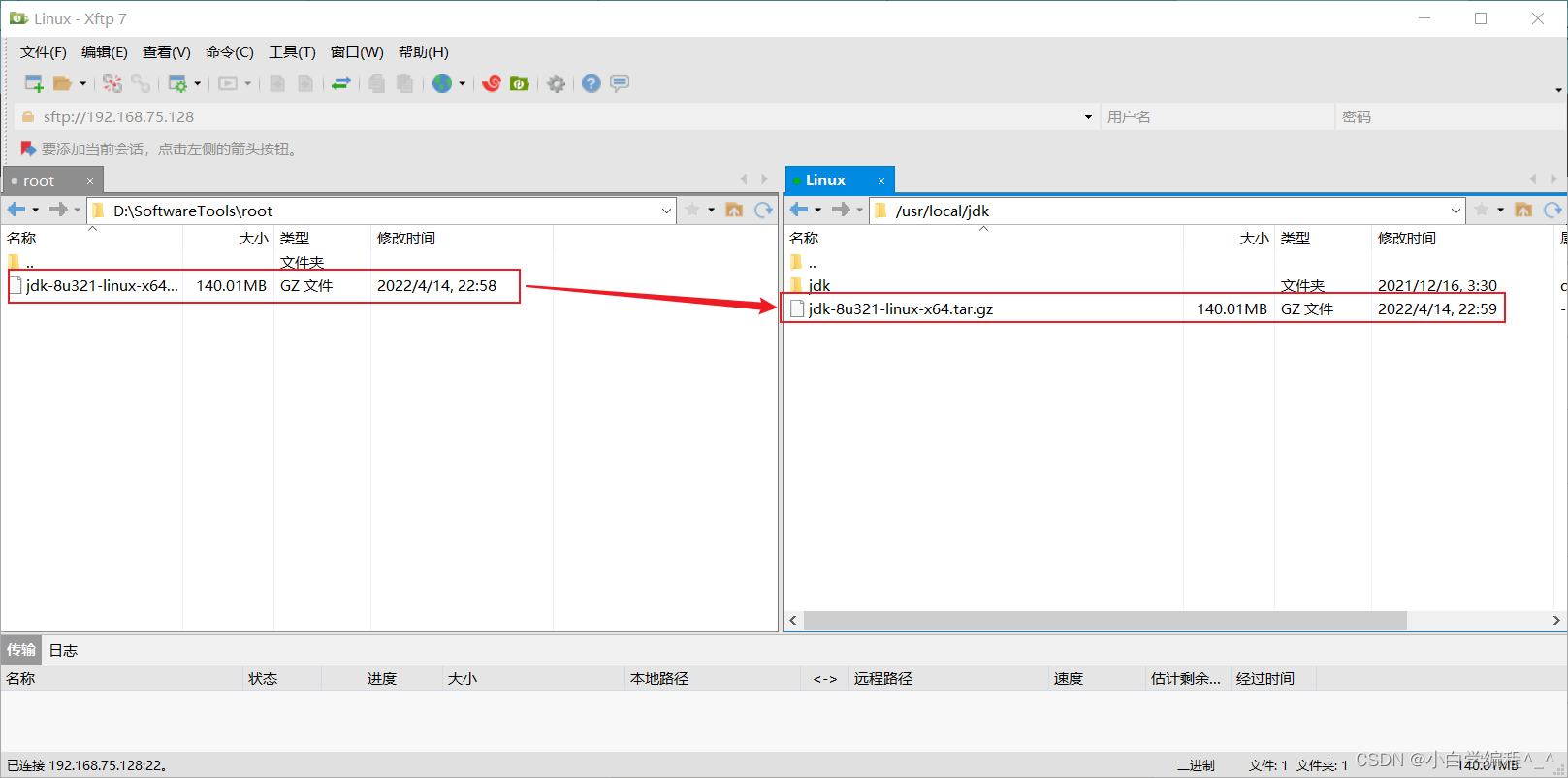Click the sftp host address field
This screenshot has height=778, width=1568.
pos(558,116)
